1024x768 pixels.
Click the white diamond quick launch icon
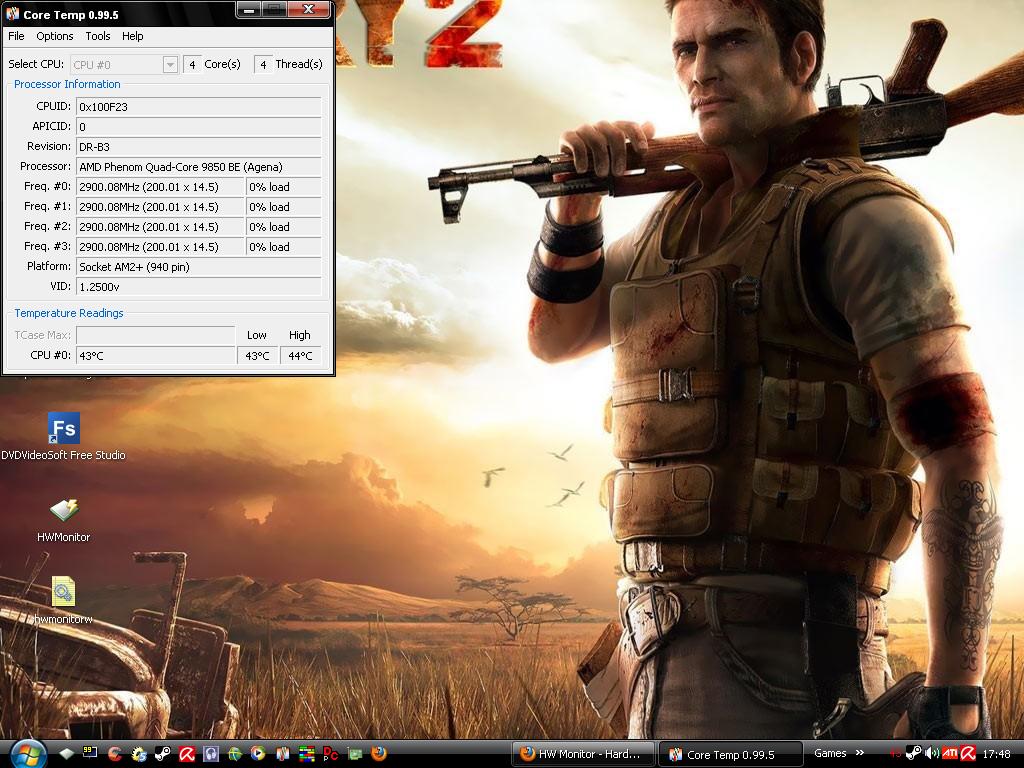click(x=66, y=754)
